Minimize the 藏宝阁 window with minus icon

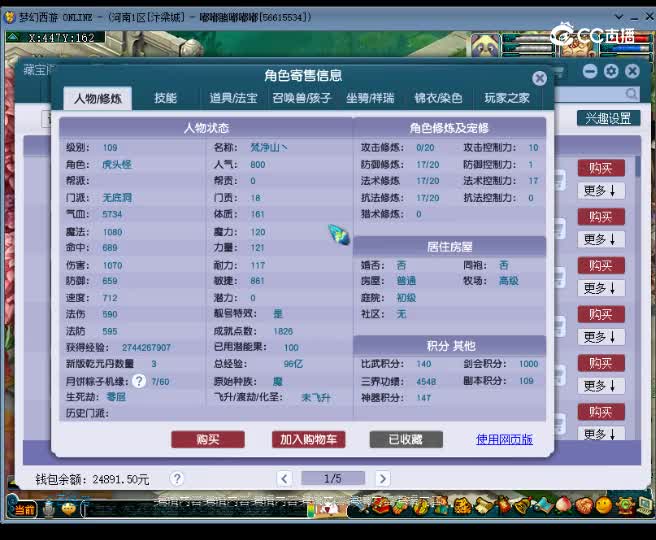click(x=590, y=72)
